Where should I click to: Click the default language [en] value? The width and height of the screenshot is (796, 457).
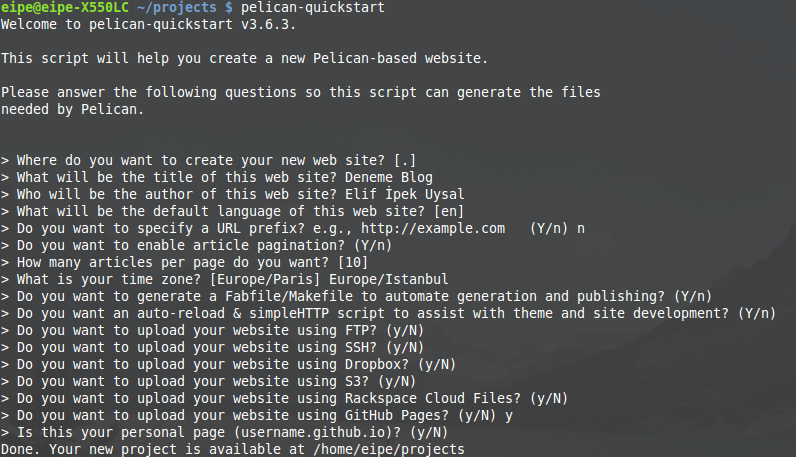(449, 211)
